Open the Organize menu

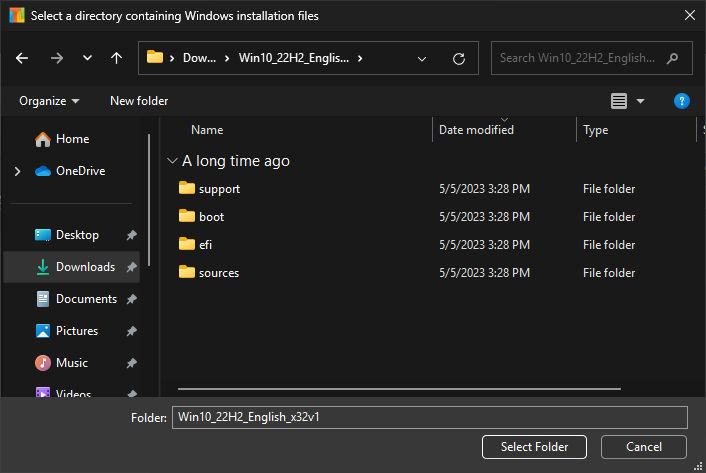[49, 101]
